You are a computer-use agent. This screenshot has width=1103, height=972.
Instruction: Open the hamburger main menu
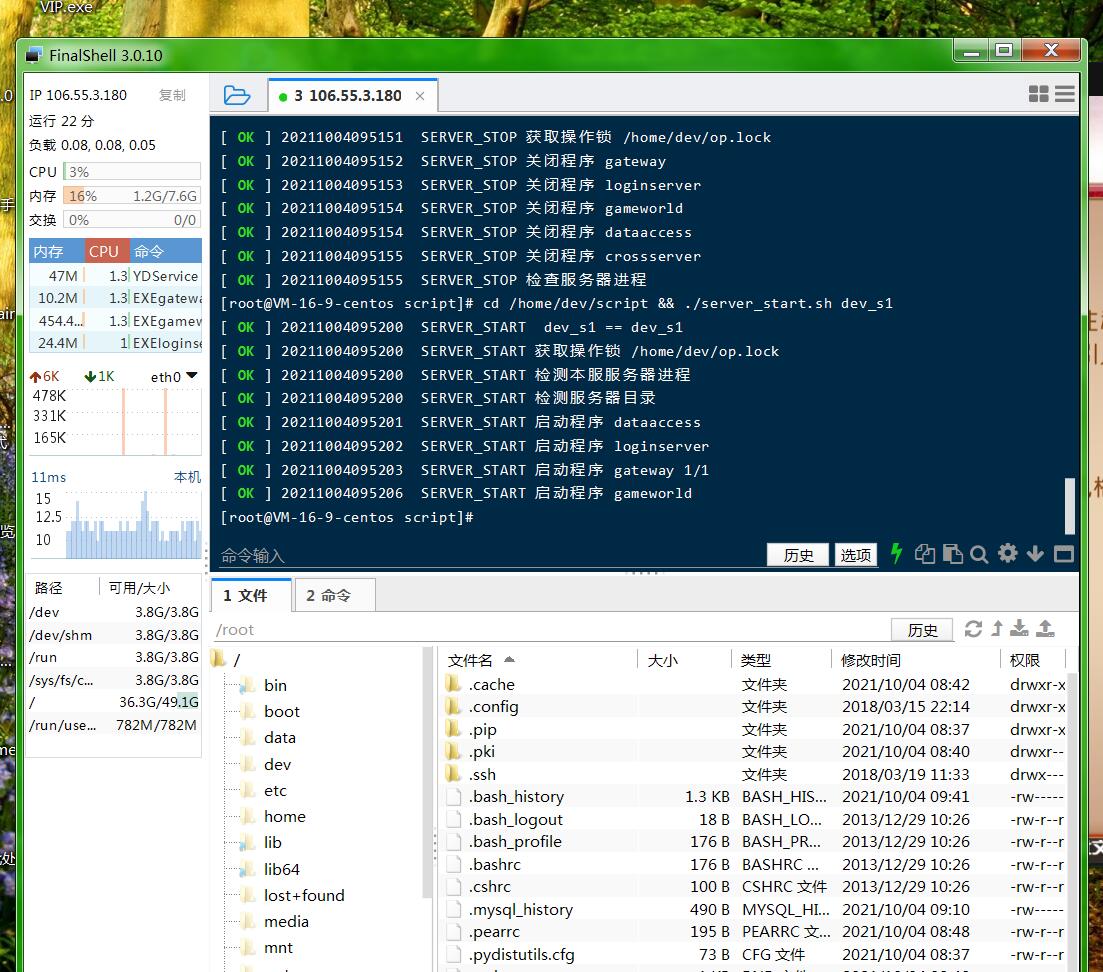tap(1065, 94)
